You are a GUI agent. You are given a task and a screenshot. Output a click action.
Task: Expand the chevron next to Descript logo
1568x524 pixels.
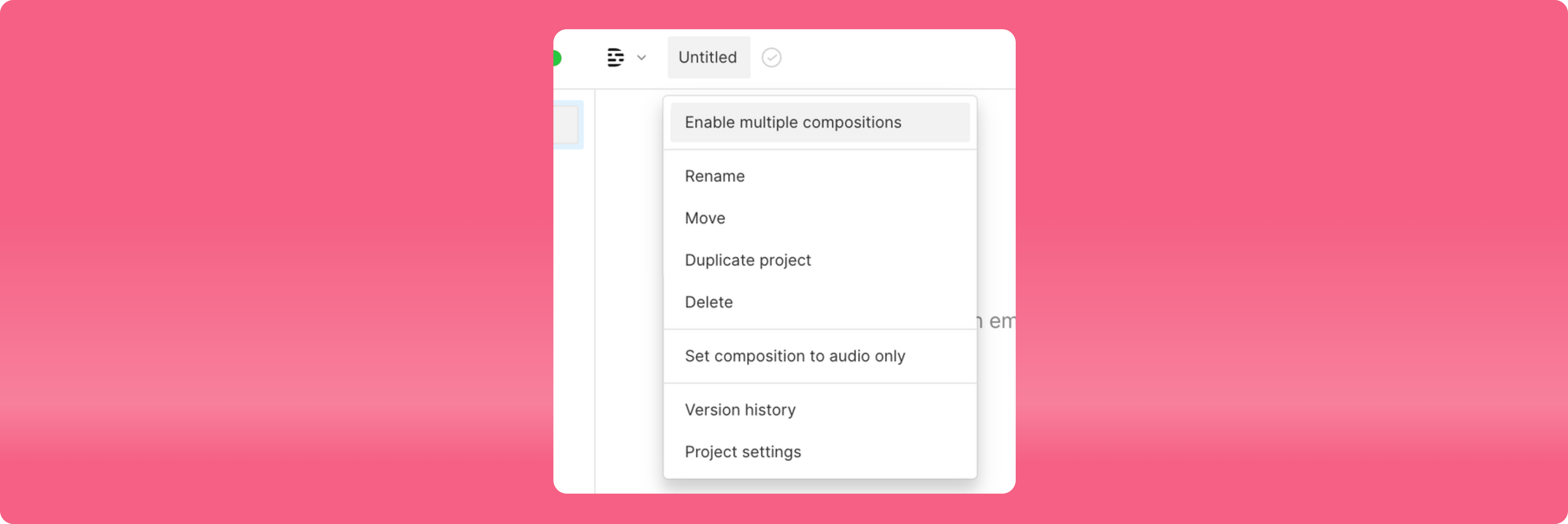[x=641, y=58]
